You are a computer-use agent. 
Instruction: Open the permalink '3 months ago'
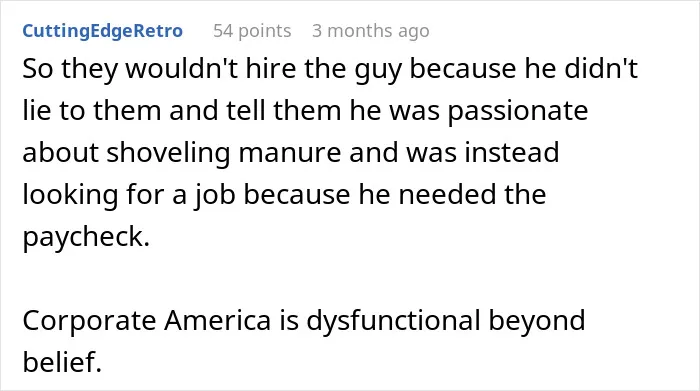tap(371, 31)
